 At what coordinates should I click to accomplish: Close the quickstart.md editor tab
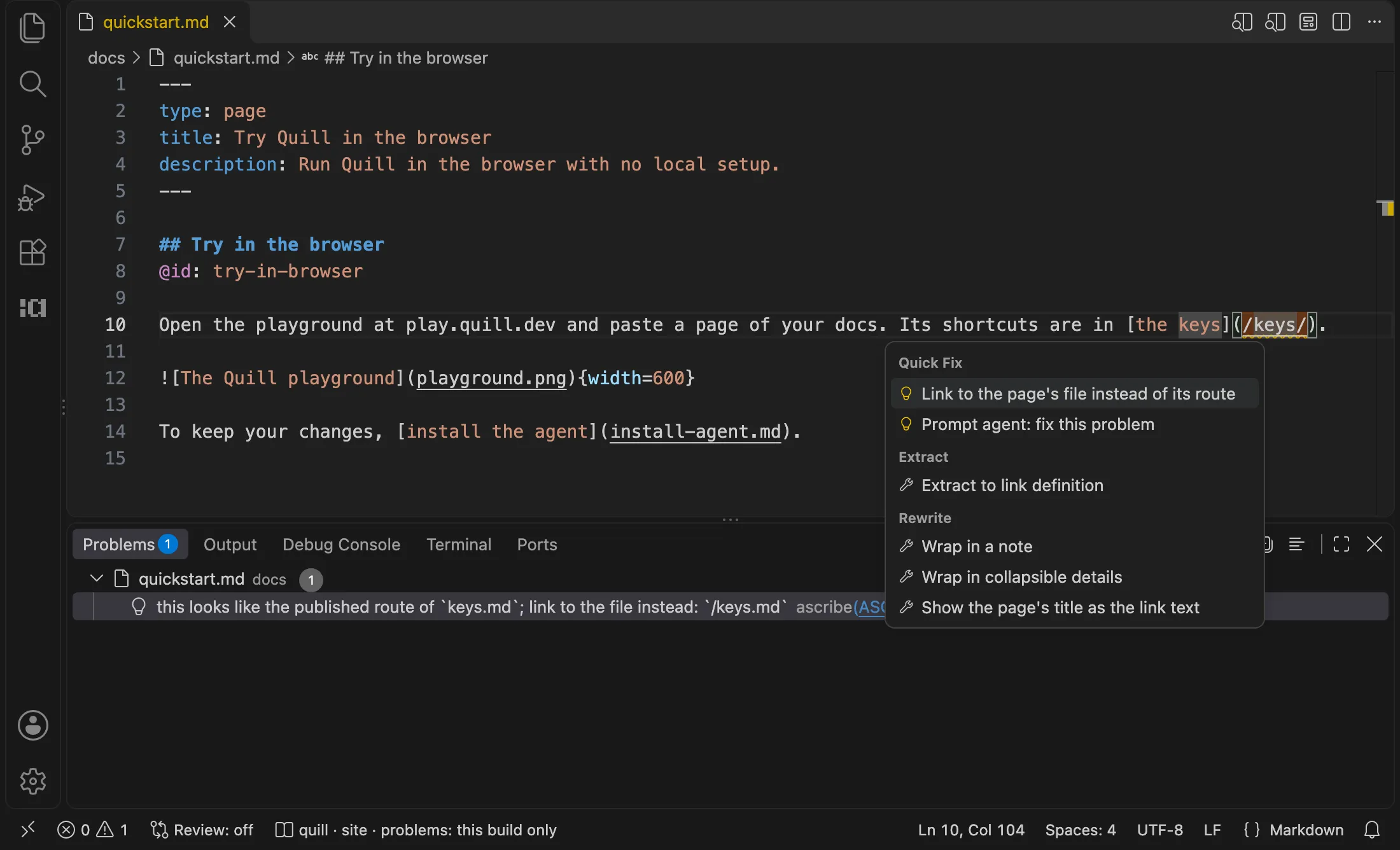(x=230, y=22)
